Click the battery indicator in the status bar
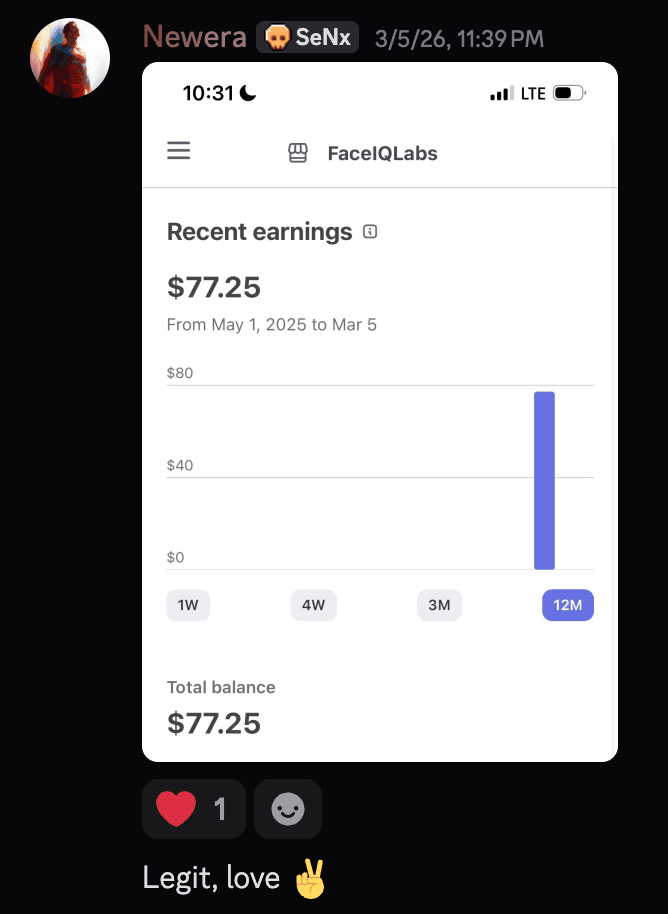The height and width of the screenshot is (914, 668). 568,92
